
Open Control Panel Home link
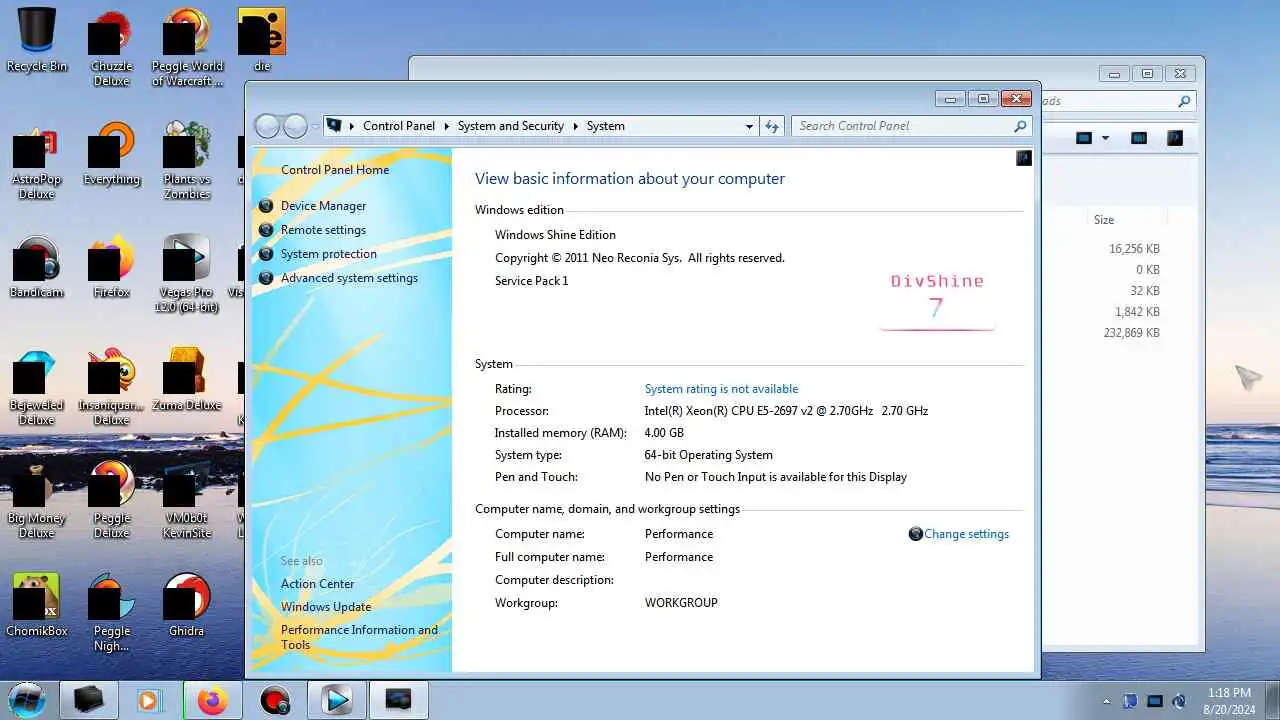[x=335, y=170]
